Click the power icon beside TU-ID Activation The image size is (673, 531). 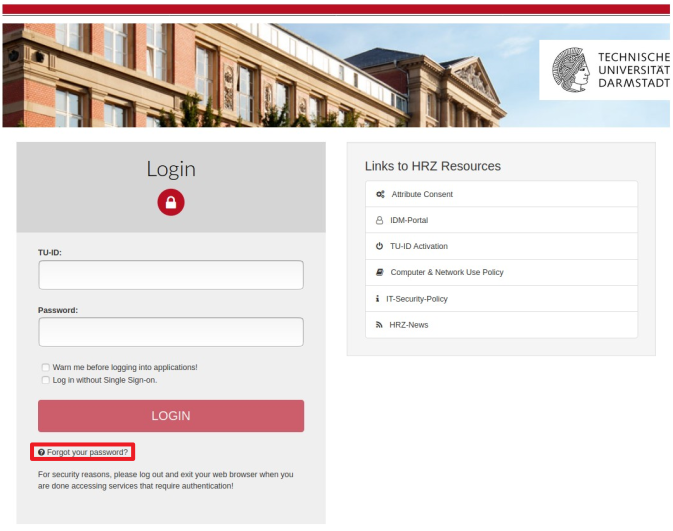379,246
